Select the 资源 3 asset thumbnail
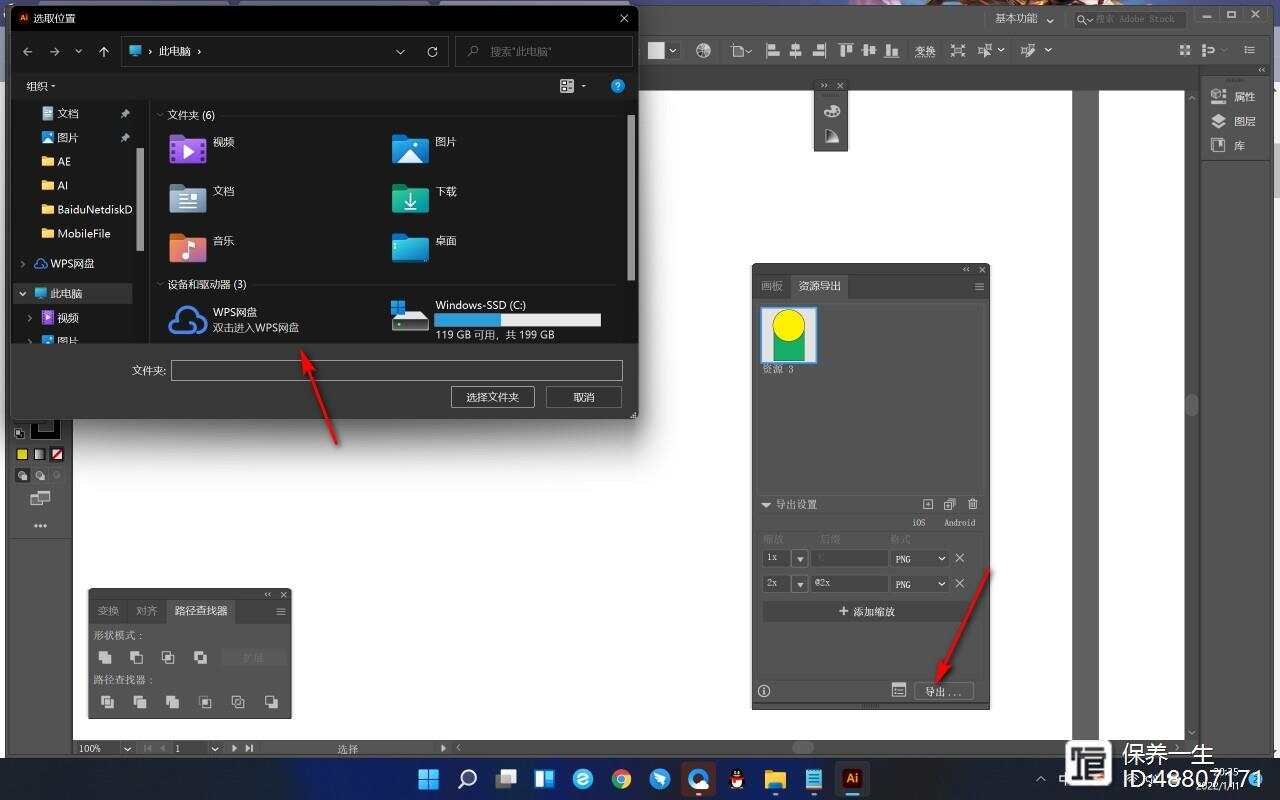This screenshot has height=800, width=1280. pyautogui.click(x=789, y=335)
